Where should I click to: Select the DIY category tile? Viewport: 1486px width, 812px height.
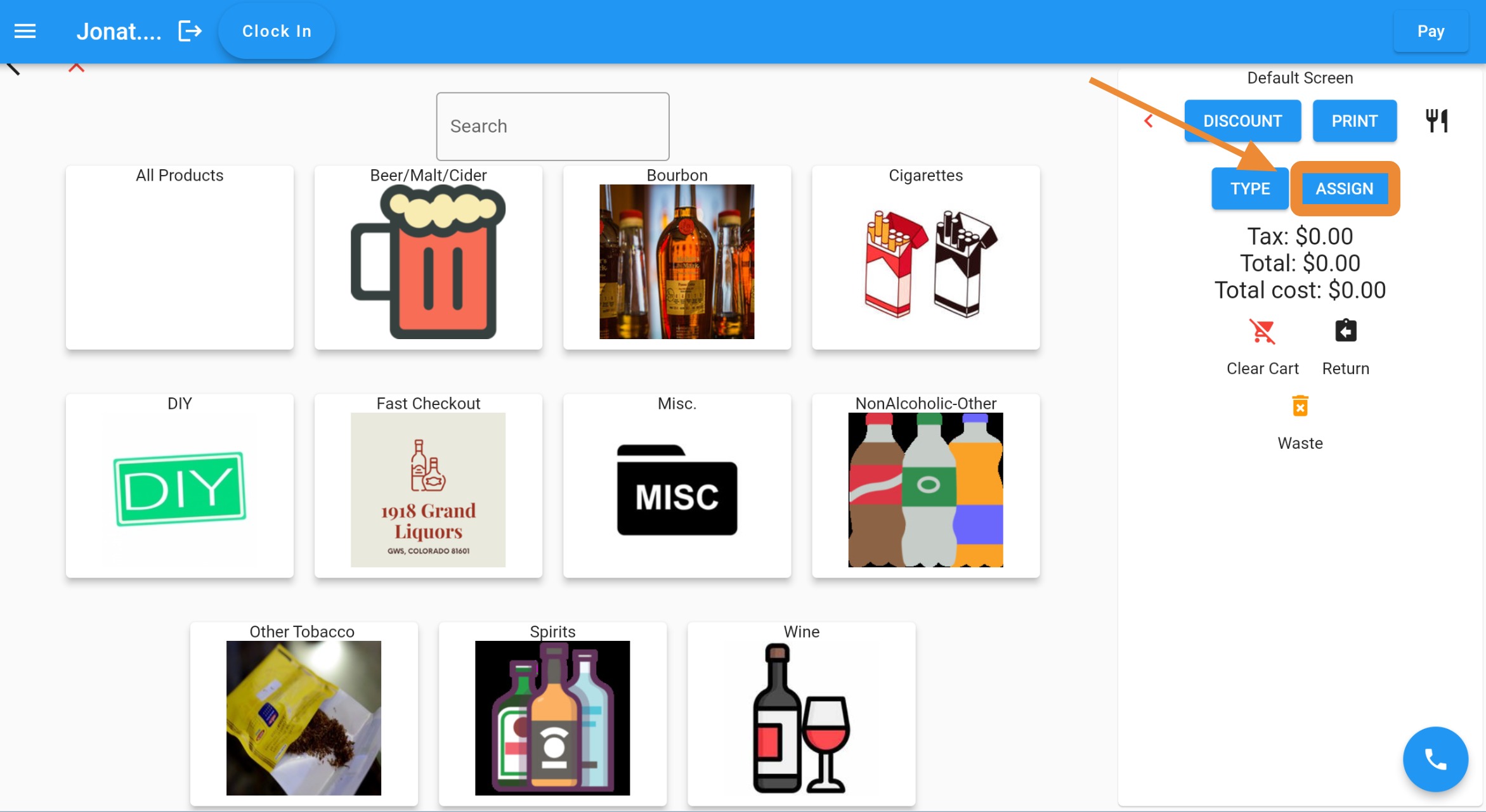click(179, 486)
